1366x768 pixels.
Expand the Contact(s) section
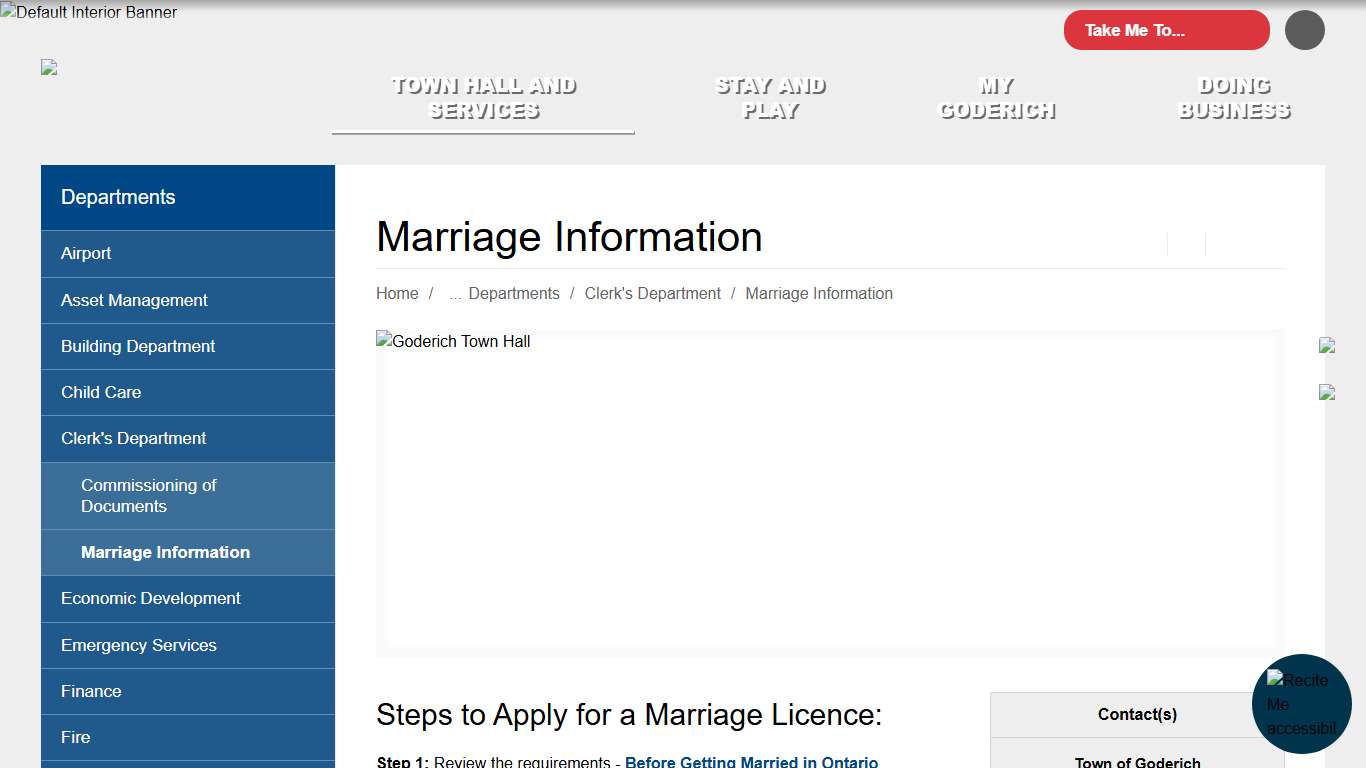click(1137, 714)
